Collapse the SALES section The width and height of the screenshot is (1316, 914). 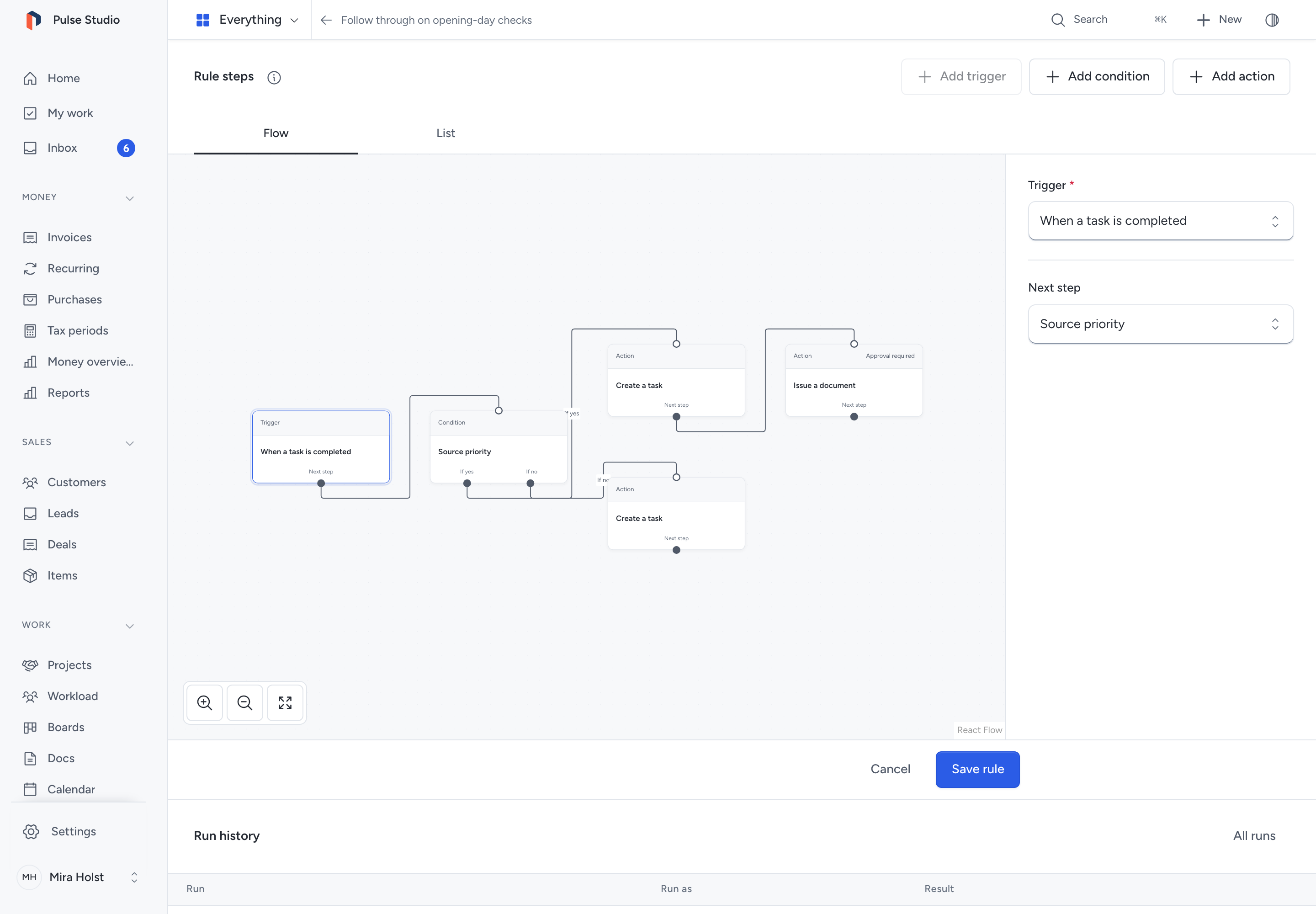pos(129,443)
